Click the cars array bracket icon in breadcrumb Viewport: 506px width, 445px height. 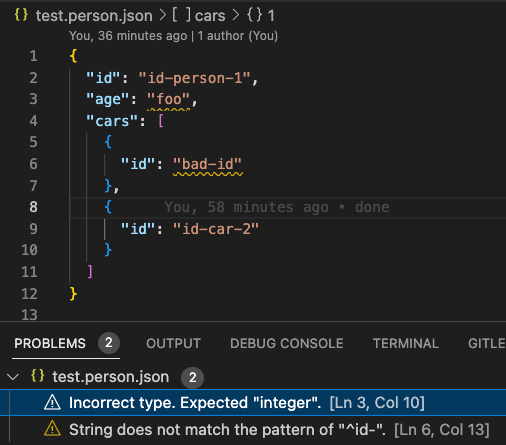point(181,15)
